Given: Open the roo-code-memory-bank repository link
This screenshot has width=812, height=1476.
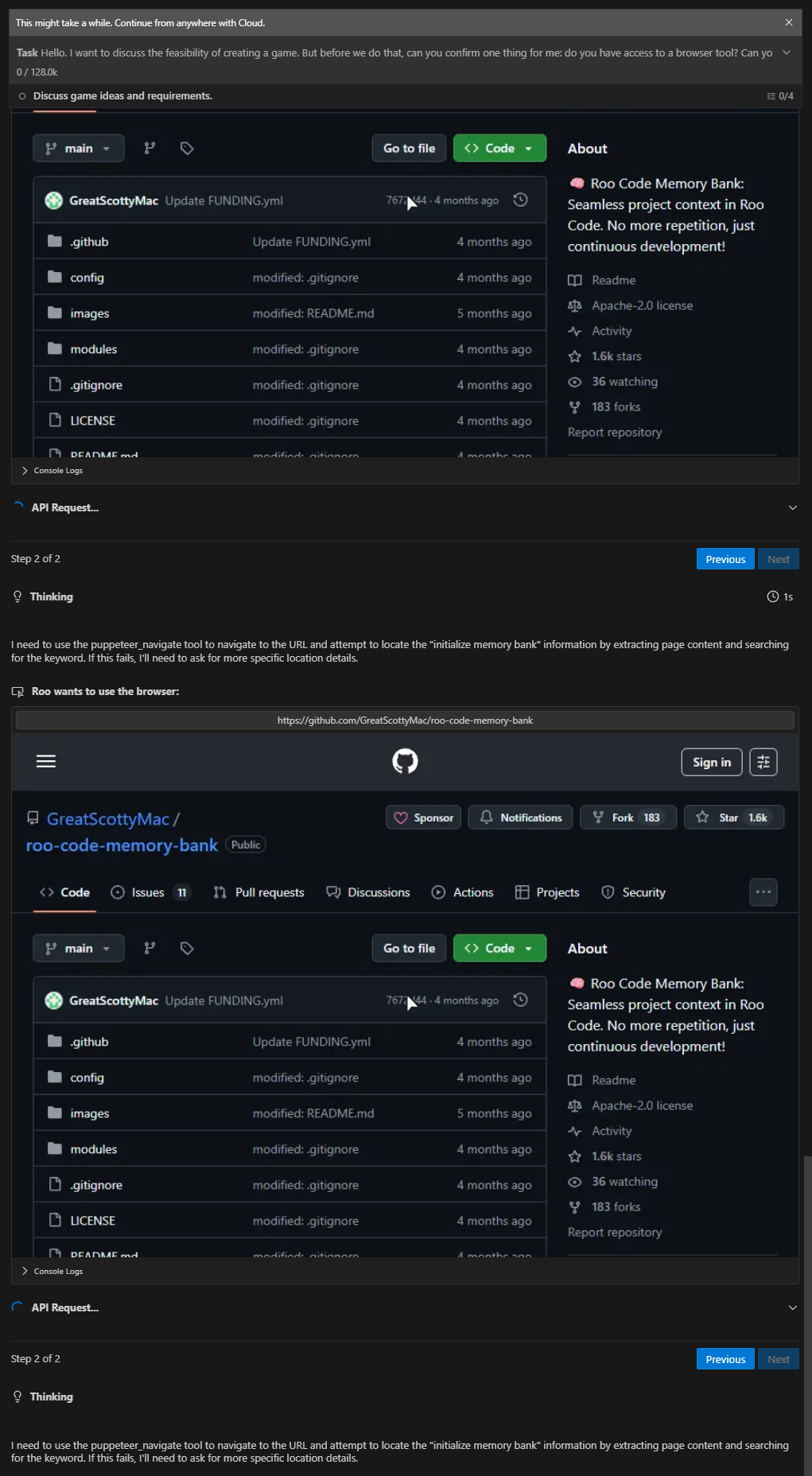Looking at the screenshot, I should (x=122, y=845).
